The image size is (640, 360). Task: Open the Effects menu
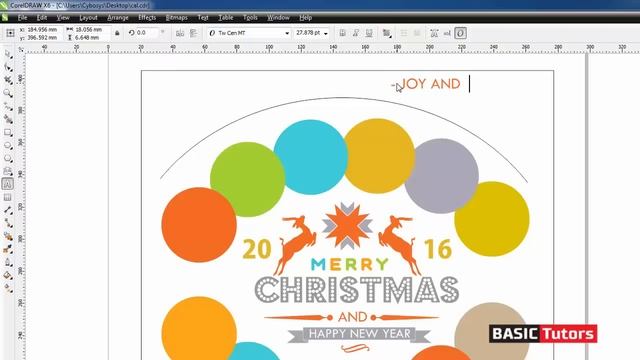pos(147,18)
